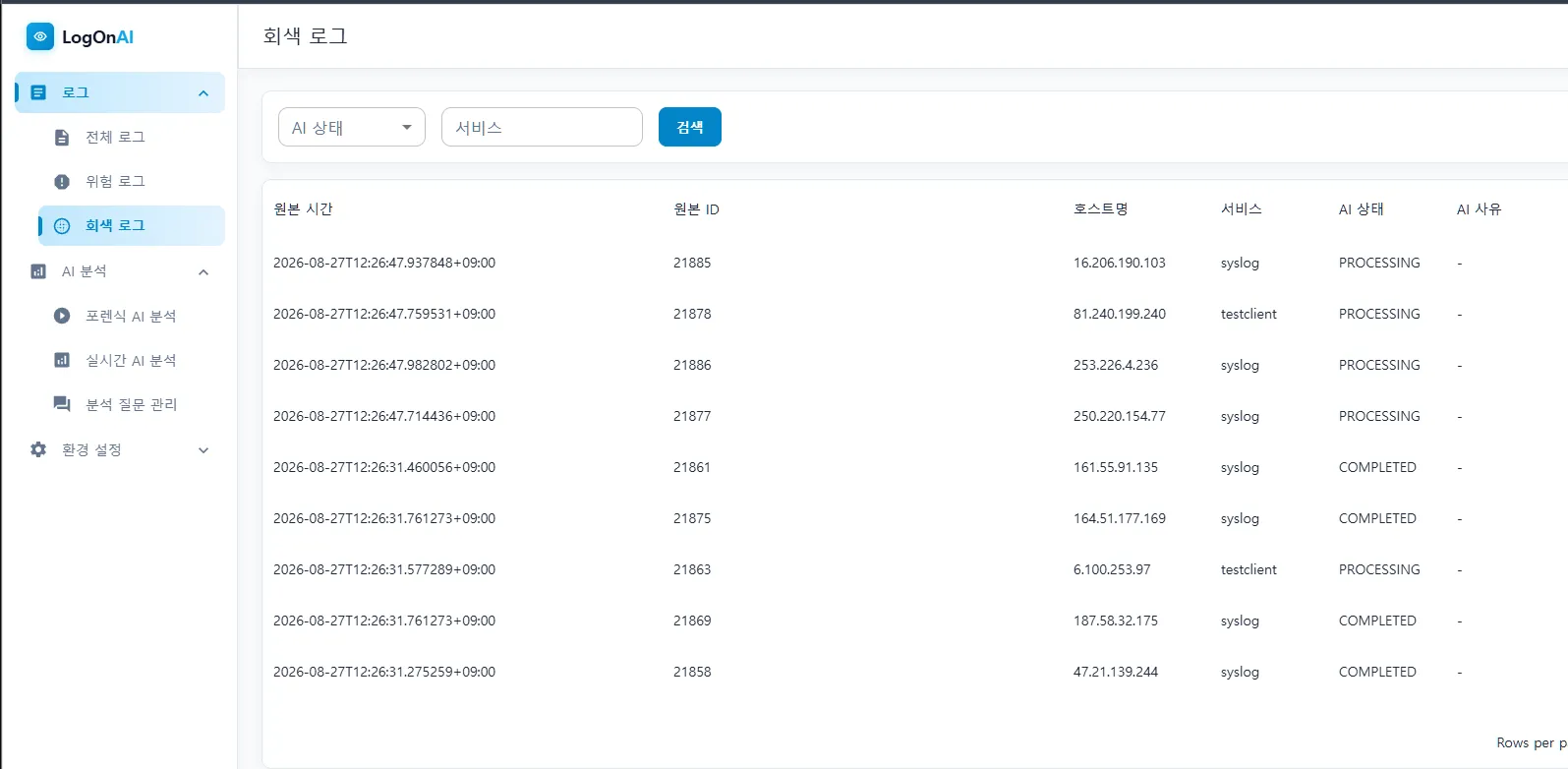Click the 환경 설정 gear icon
Image resolution: width=1568 pixels, height=769 pixels.
point(38,449)
